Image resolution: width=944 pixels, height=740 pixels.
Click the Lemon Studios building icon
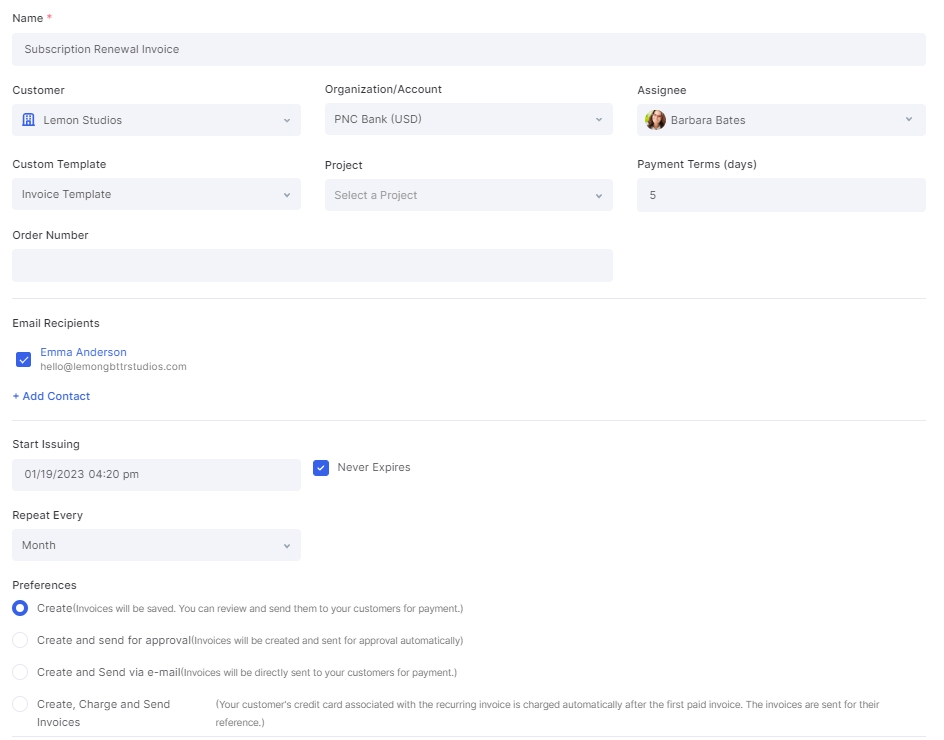click(28, 120)
